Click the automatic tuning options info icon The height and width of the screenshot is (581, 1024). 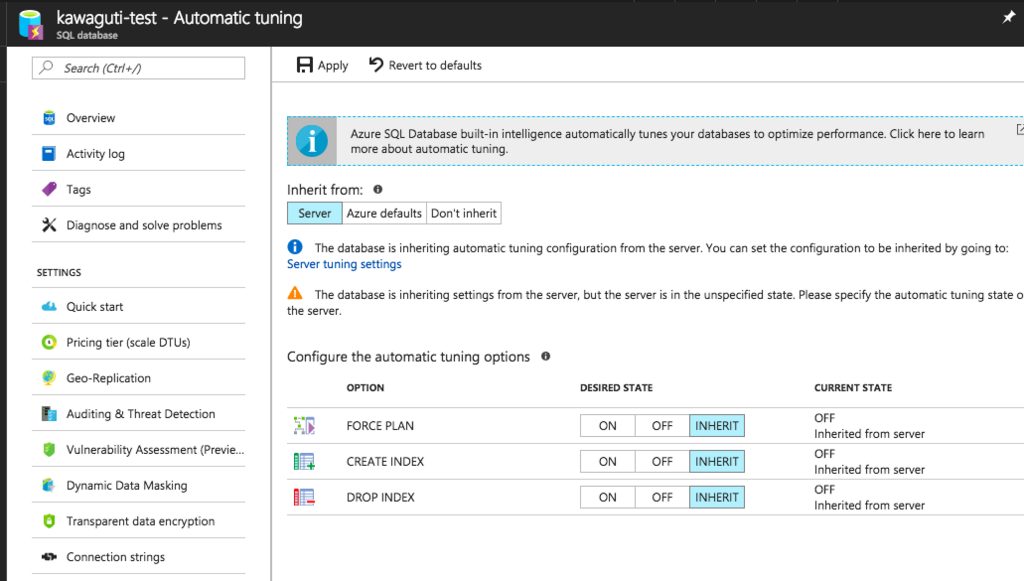click(545, 356)
